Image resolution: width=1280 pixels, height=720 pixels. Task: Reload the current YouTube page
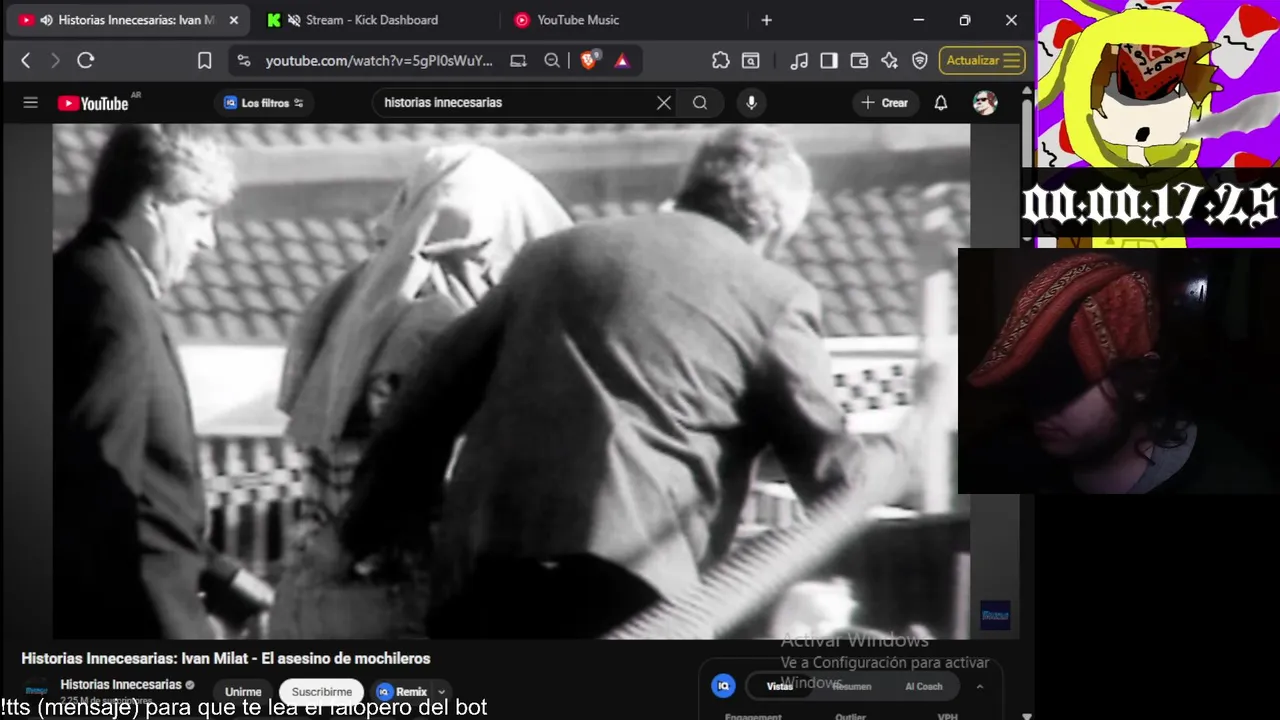click(x=86, y=61)
